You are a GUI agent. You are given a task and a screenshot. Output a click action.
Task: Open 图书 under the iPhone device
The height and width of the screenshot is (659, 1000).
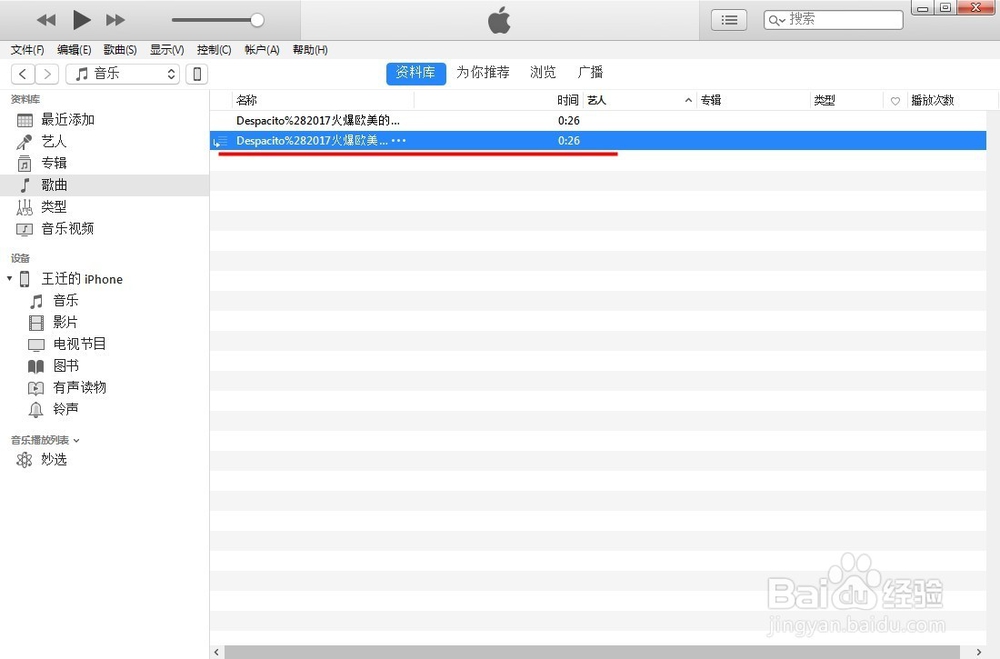65,366
